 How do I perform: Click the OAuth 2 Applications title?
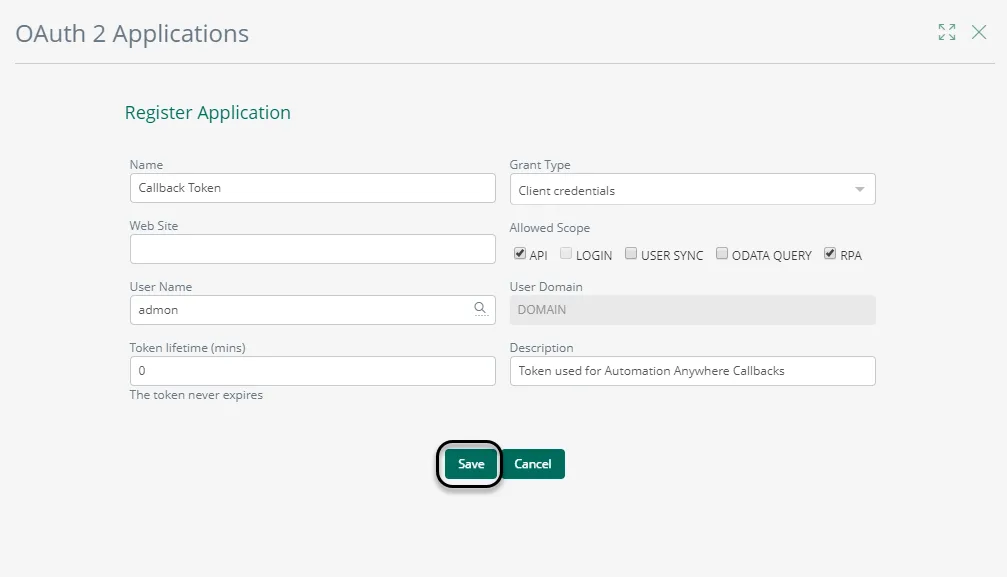point(132,33)
